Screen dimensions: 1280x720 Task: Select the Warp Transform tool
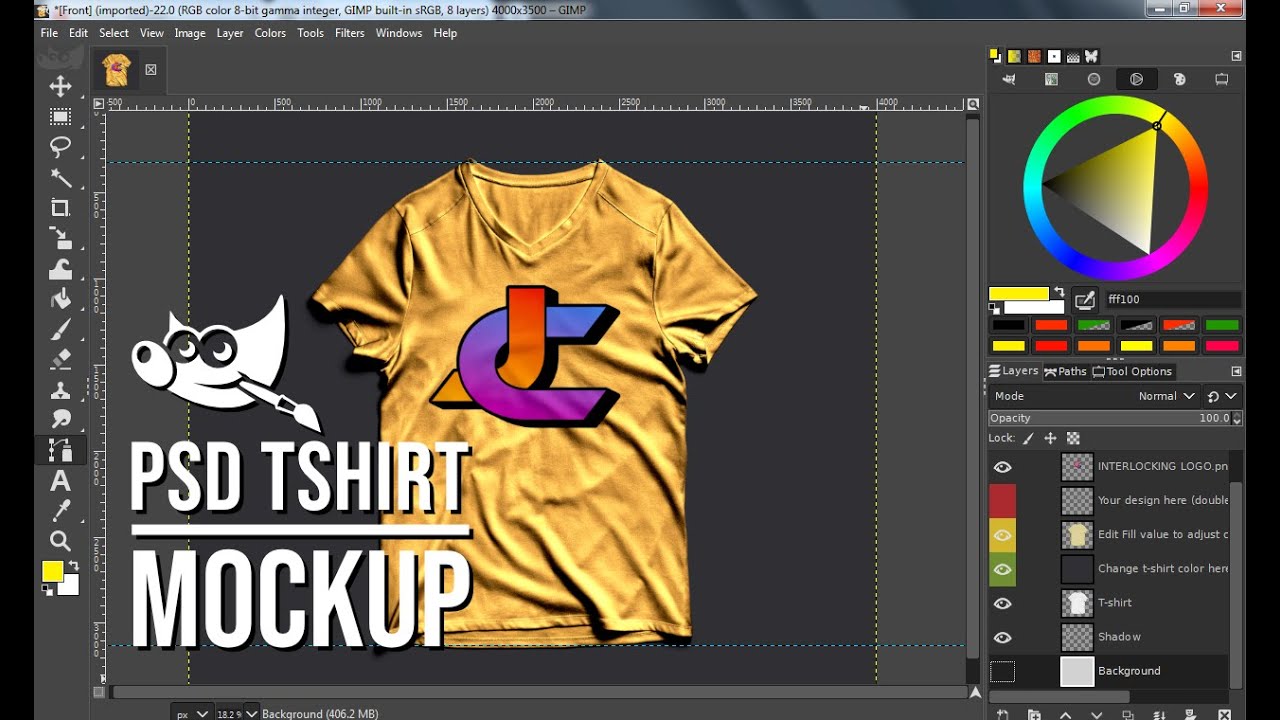(61, 269)
